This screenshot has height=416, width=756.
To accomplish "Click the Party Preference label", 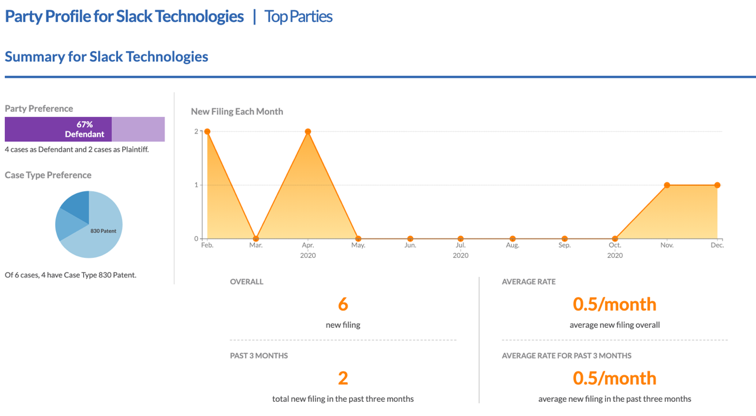I will (x=39, y=108).
